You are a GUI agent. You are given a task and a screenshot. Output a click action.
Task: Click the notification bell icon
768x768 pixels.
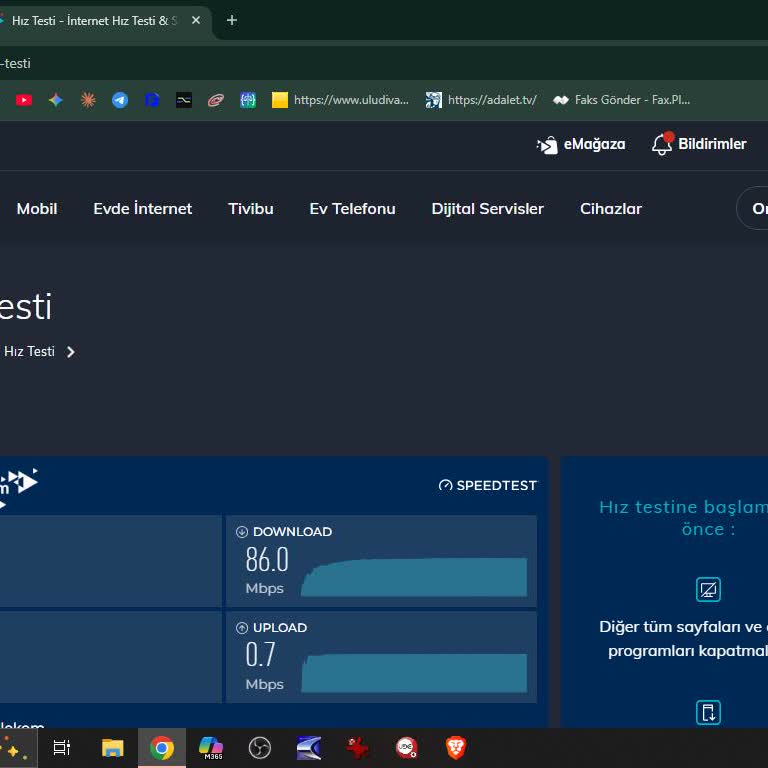point(662,144)
